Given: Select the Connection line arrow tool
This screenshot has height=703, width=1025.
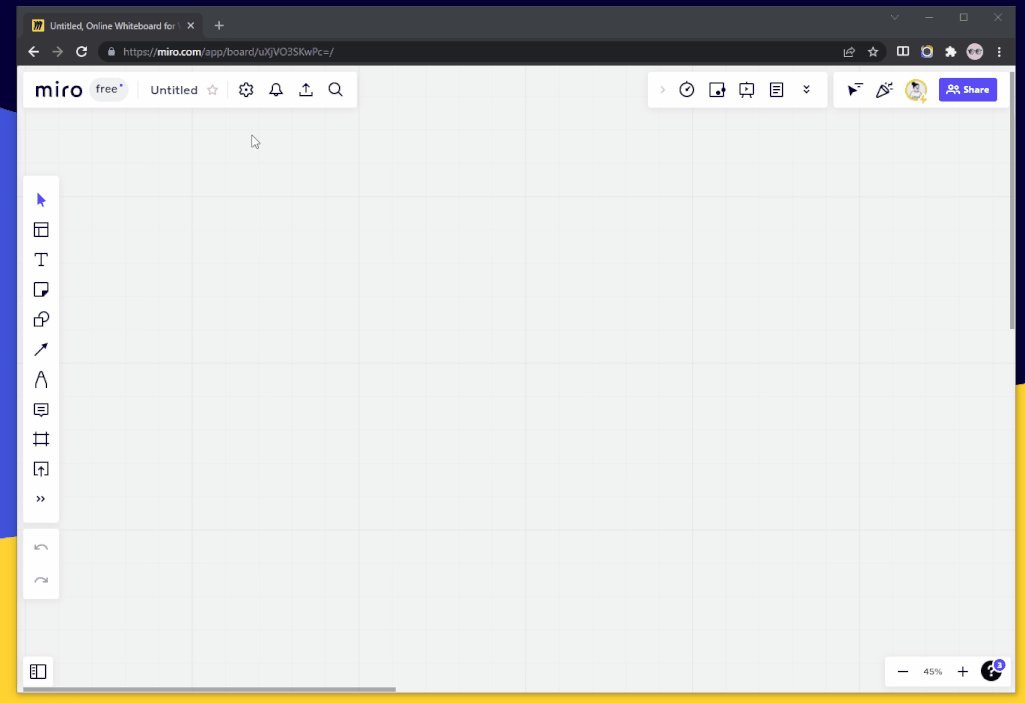Looking at the screenshot, I should coord(41,349).
